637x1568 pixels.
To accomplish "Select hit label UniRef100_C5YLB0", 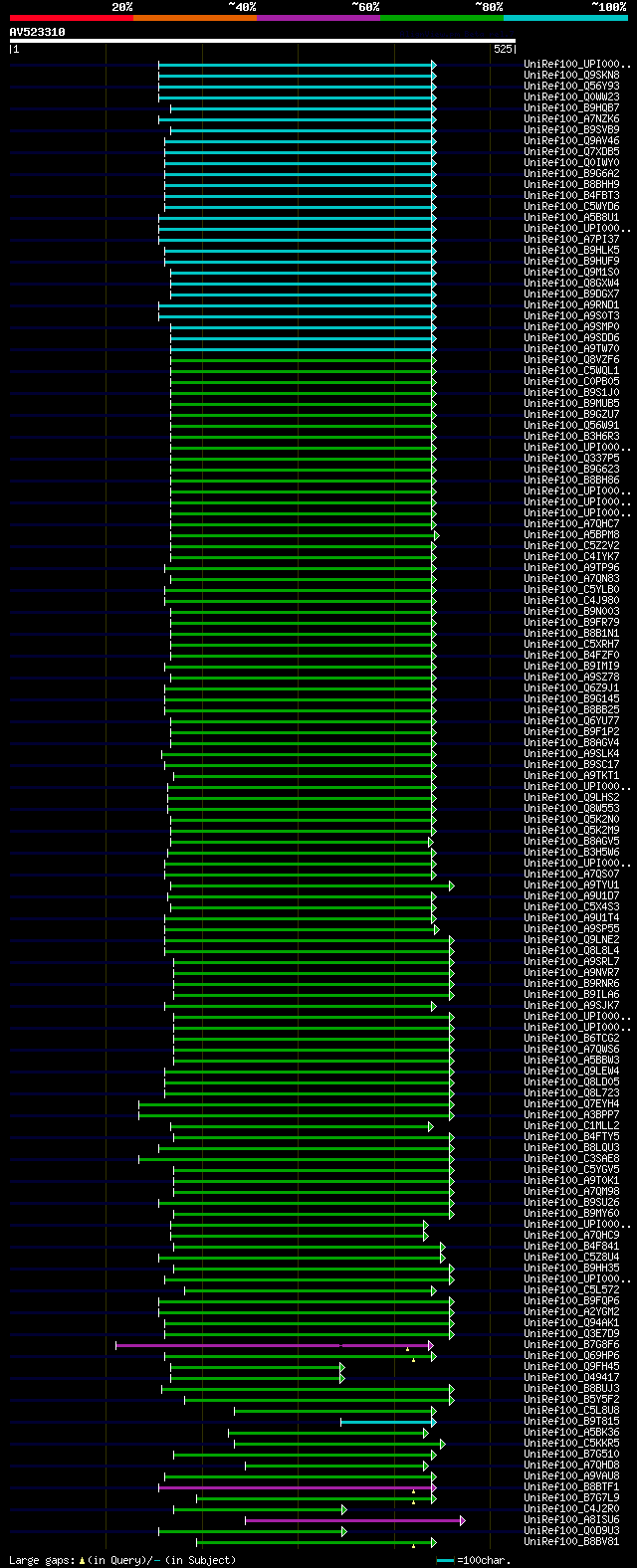I will tap(571, 589).
